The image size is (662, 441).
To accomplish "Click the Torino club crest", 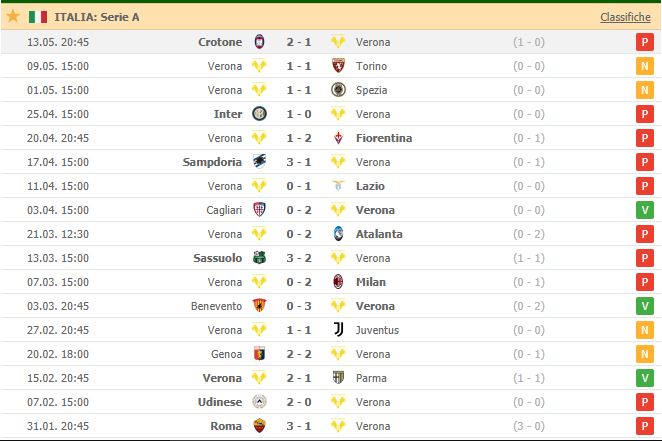I will click(x=338, y=66).
